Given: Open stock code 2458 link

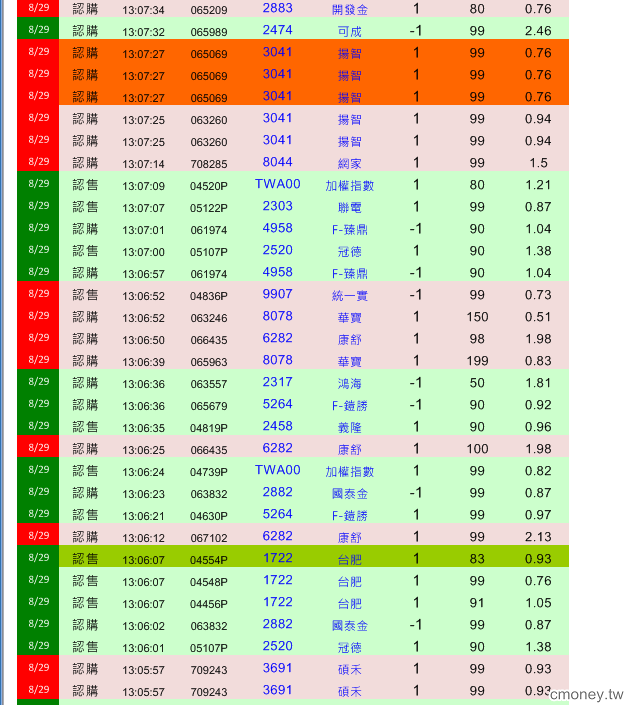Looking at the screenshot, I should pyautogui.click(x=277, y=427).
